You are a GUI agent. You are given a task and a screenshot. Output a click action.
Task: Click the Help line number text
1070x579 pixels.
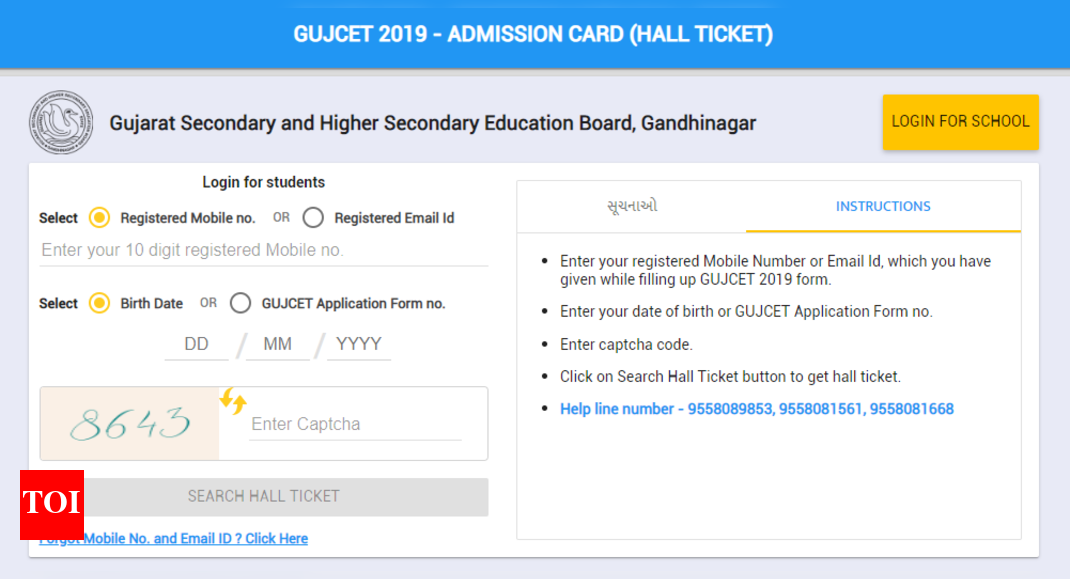coord(756,409)
